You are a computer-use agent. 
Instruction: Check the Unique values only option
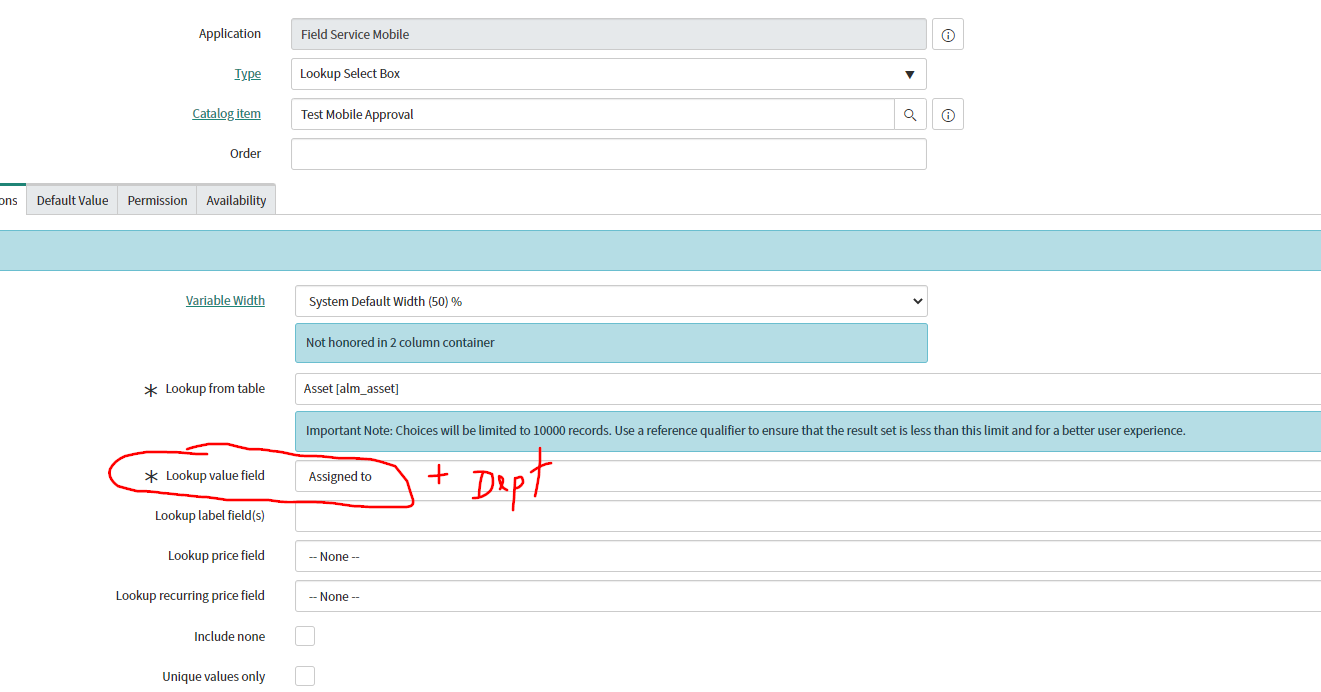tap(304, 676)
